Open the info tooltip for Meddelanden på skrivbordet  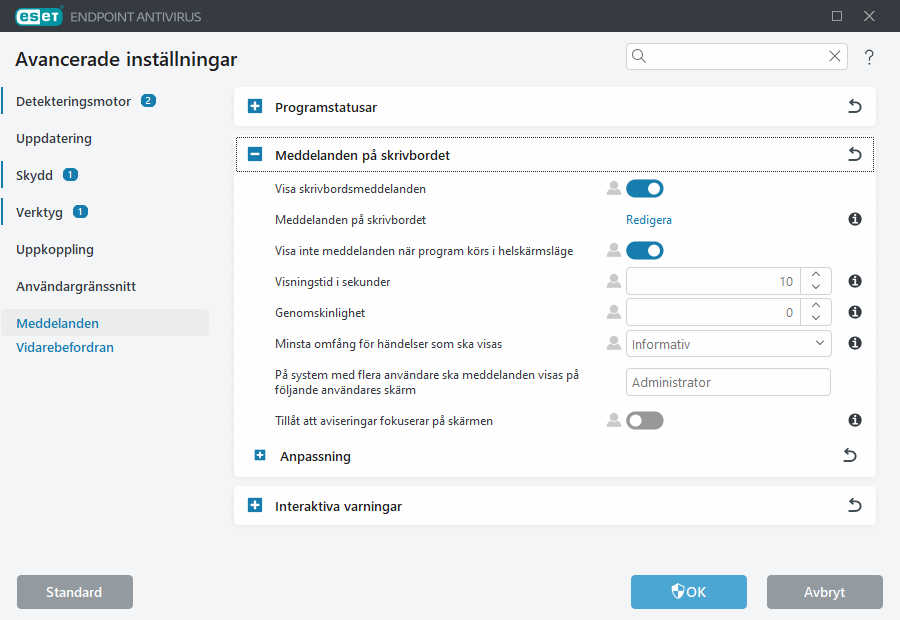coord(855,219)
